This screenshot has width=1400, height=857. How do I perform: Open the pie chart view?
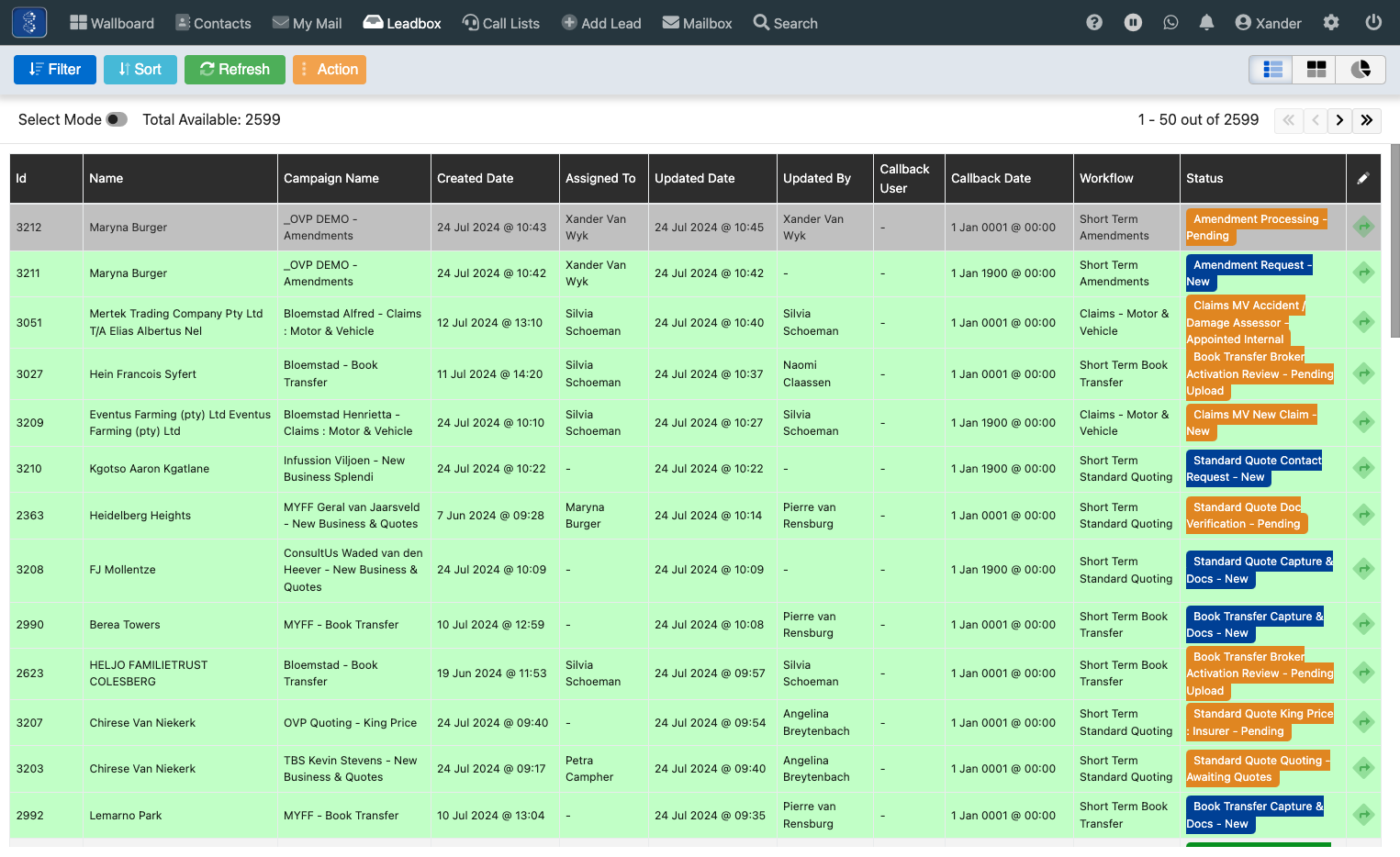tap(1361, 70)
